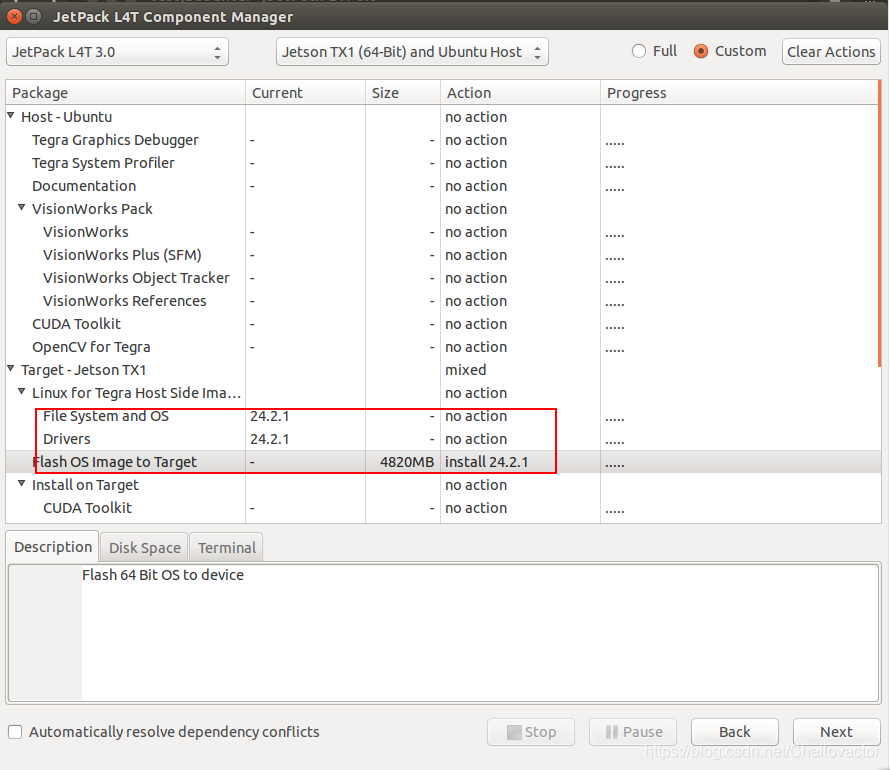Click the Progress column header
The width and height of the screenshot is (890, 770).
(739, 92)
